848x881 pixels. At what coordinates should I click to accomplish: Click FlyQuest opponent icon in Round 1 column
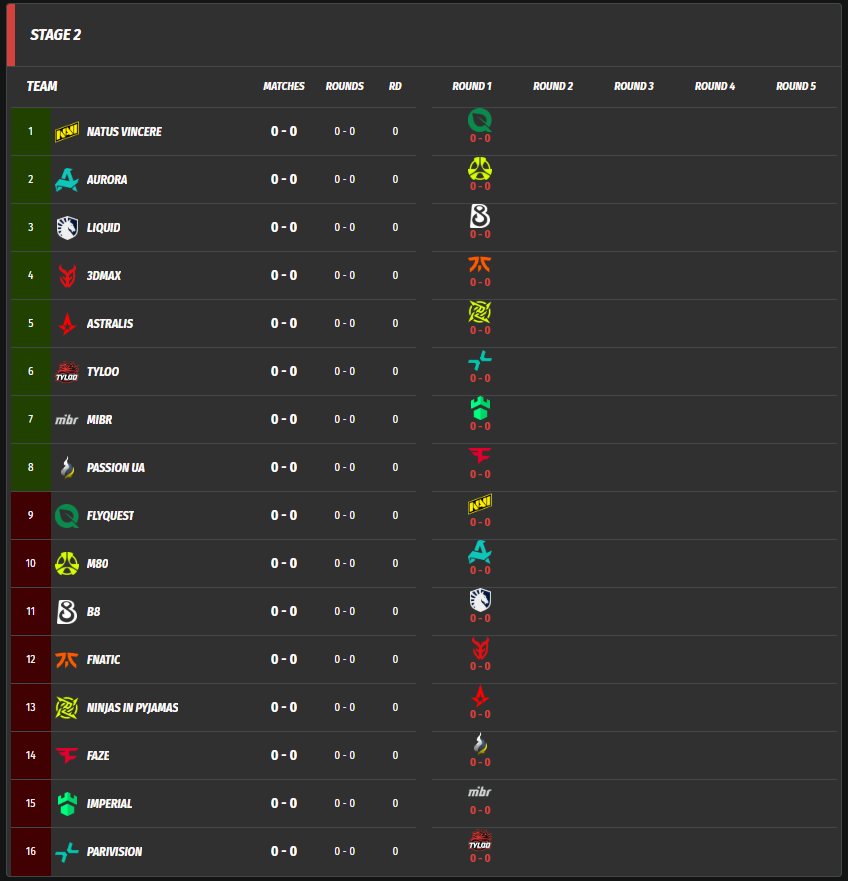[480, 121]
